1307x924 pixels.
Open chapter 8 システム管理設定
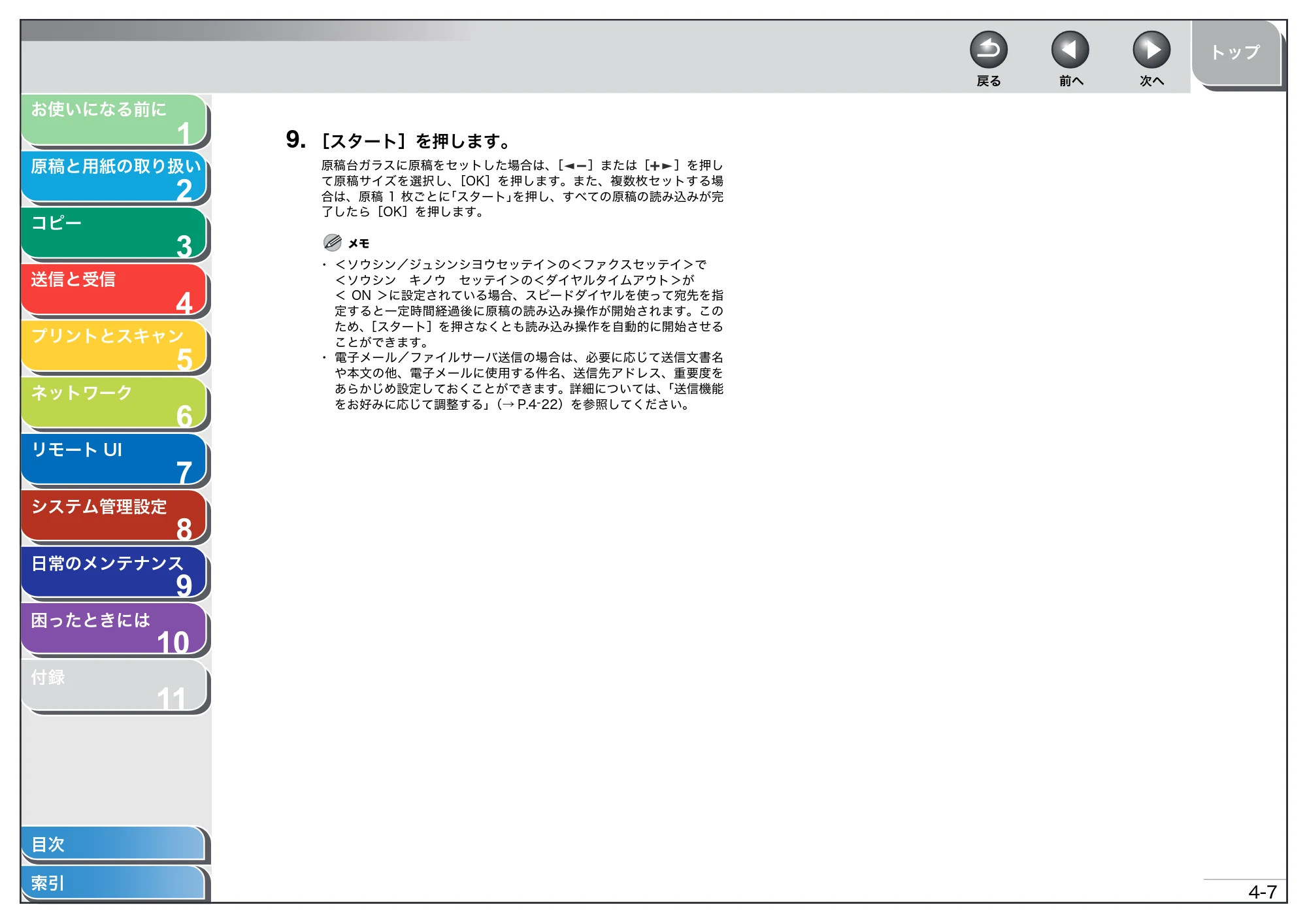[114, 517]
